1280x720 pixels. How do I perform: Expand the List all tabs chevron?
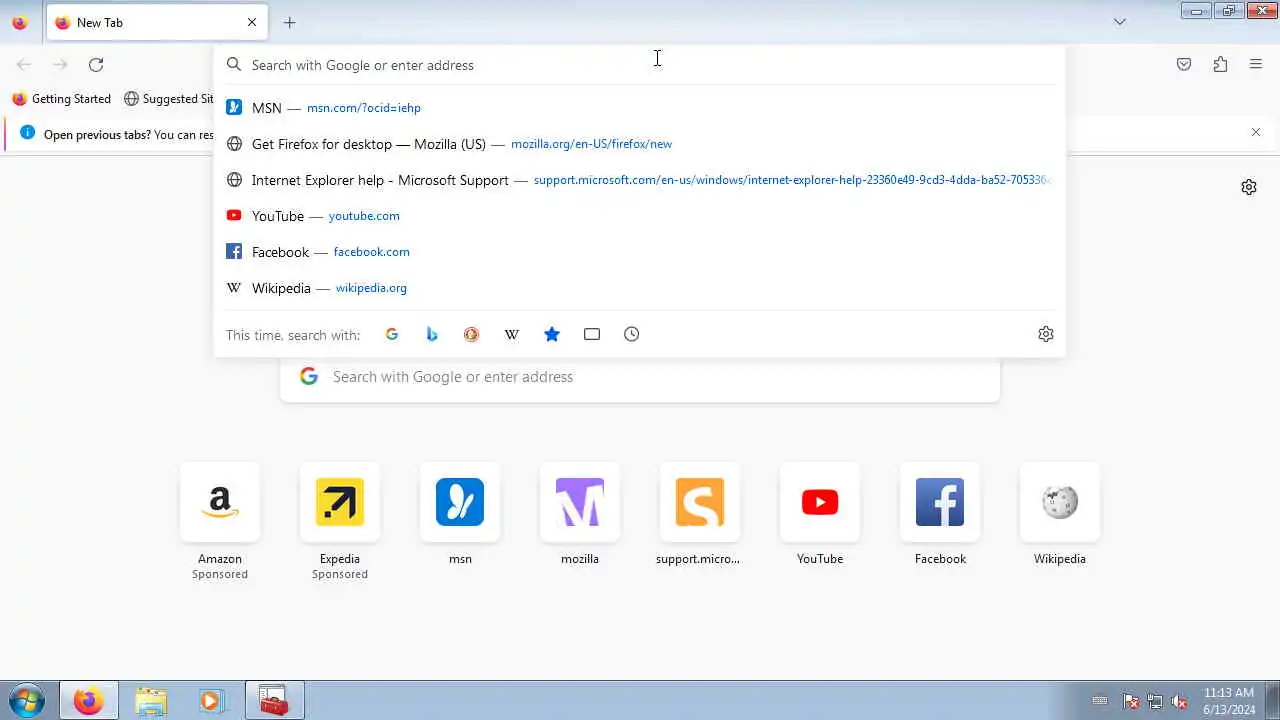click(1120, 22)
